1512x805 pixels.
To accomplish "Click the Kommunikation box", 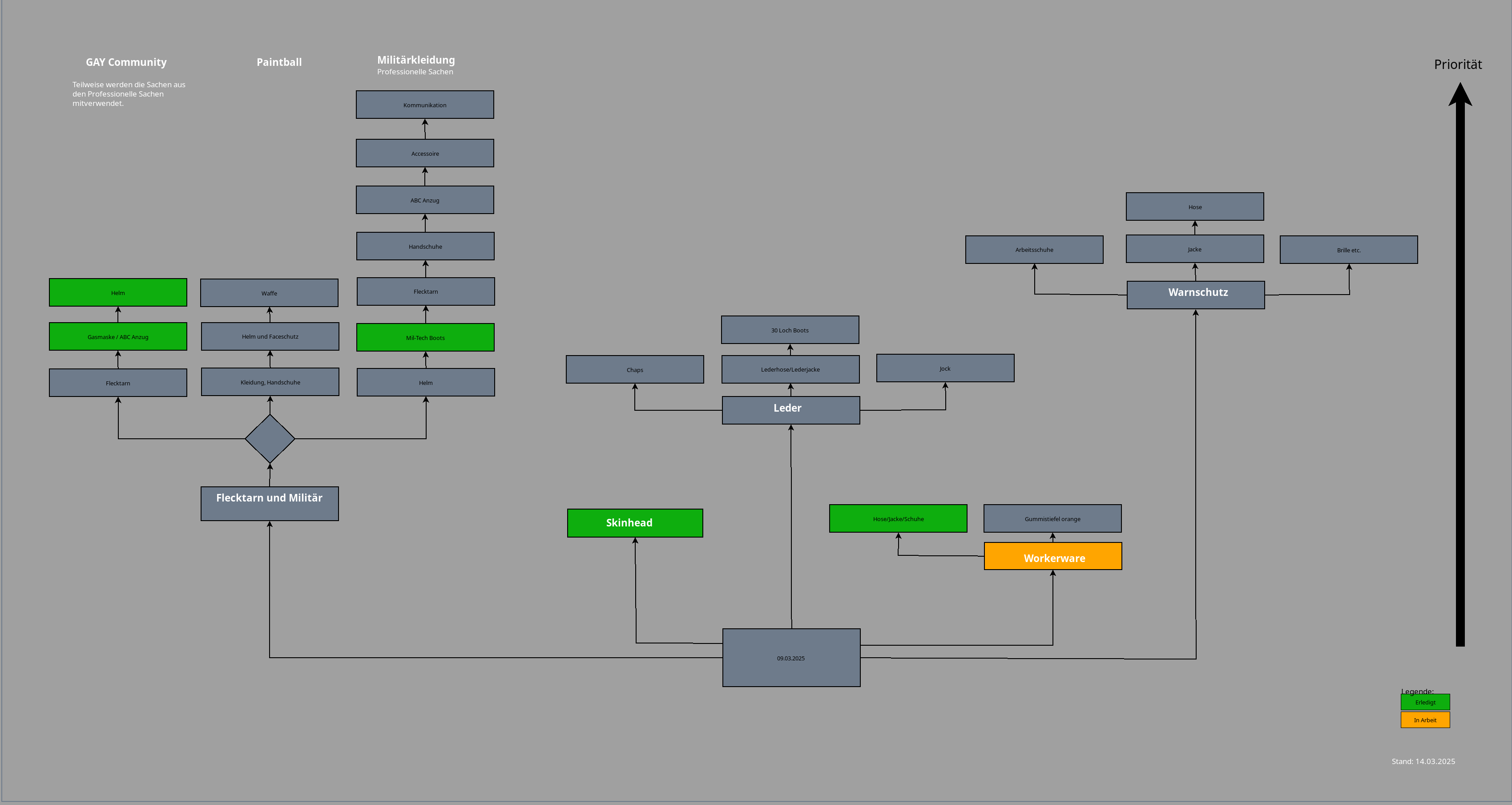I will click(424, 105).
